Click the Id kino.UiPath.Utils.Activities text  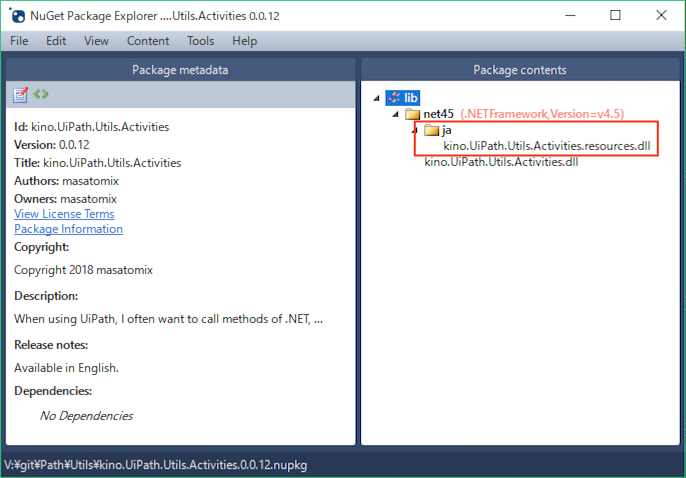(x=91, y=127)
